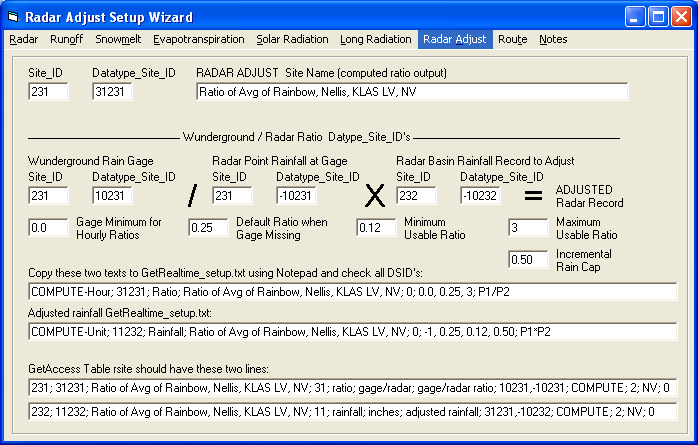The height and width of the screenshot is (445, 698).
Task: Click the Route menu item
Action: click(512, 39)
